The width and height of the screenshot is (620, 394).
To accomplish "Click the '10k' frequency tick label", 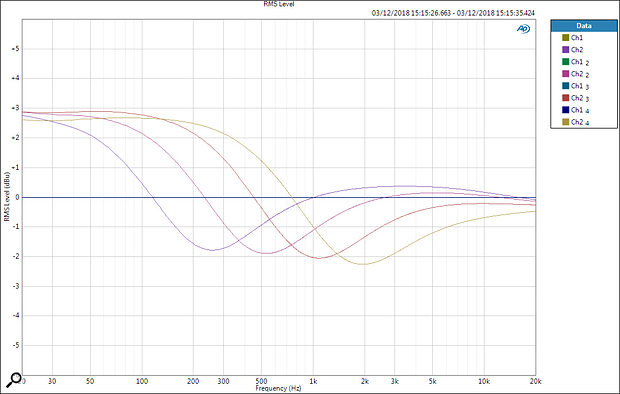I will [484, 381].
